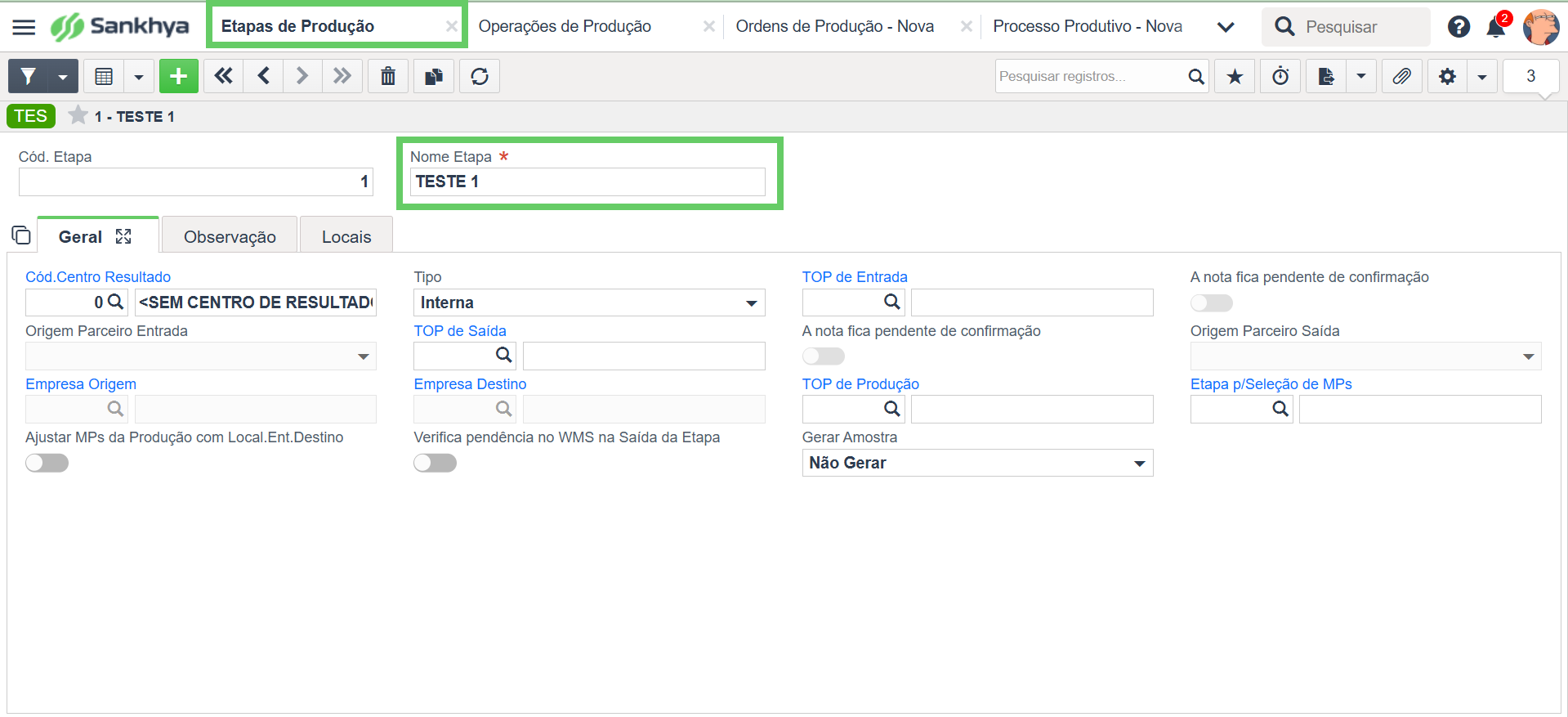The width and height of the screenshot is (1568, 717).
Task: Switch to Etapas de Produção tab
Action: [297, 26]
